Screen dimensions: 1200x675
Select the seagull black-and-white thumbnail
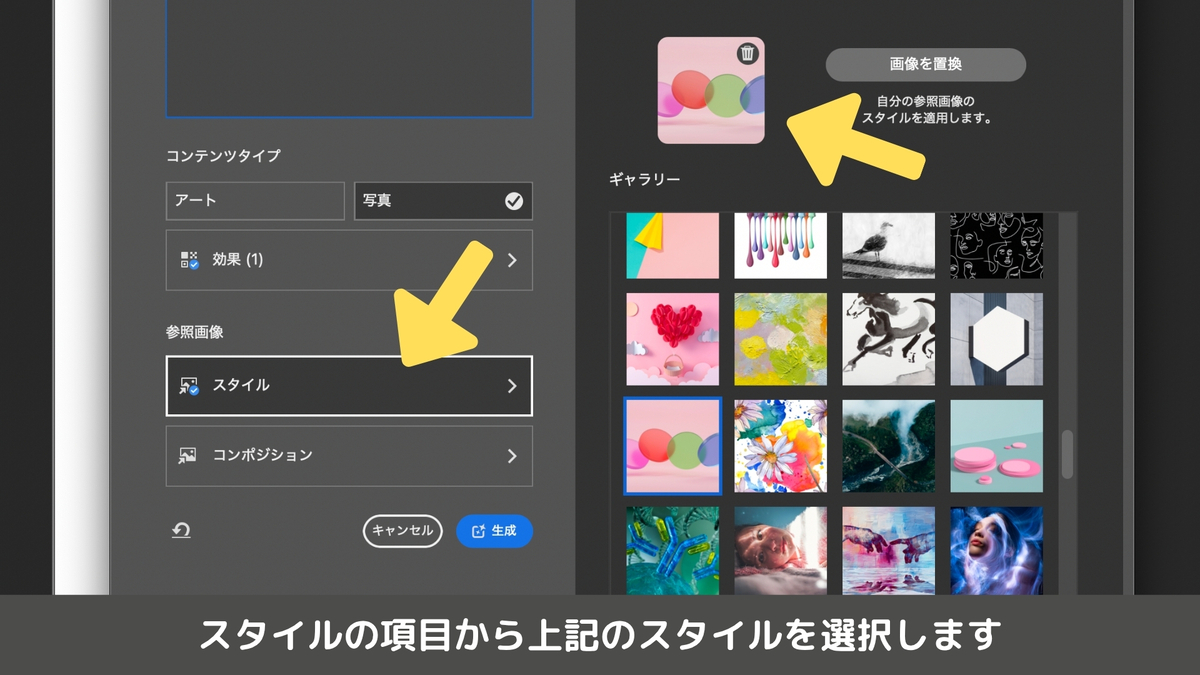tap(889, 245)
